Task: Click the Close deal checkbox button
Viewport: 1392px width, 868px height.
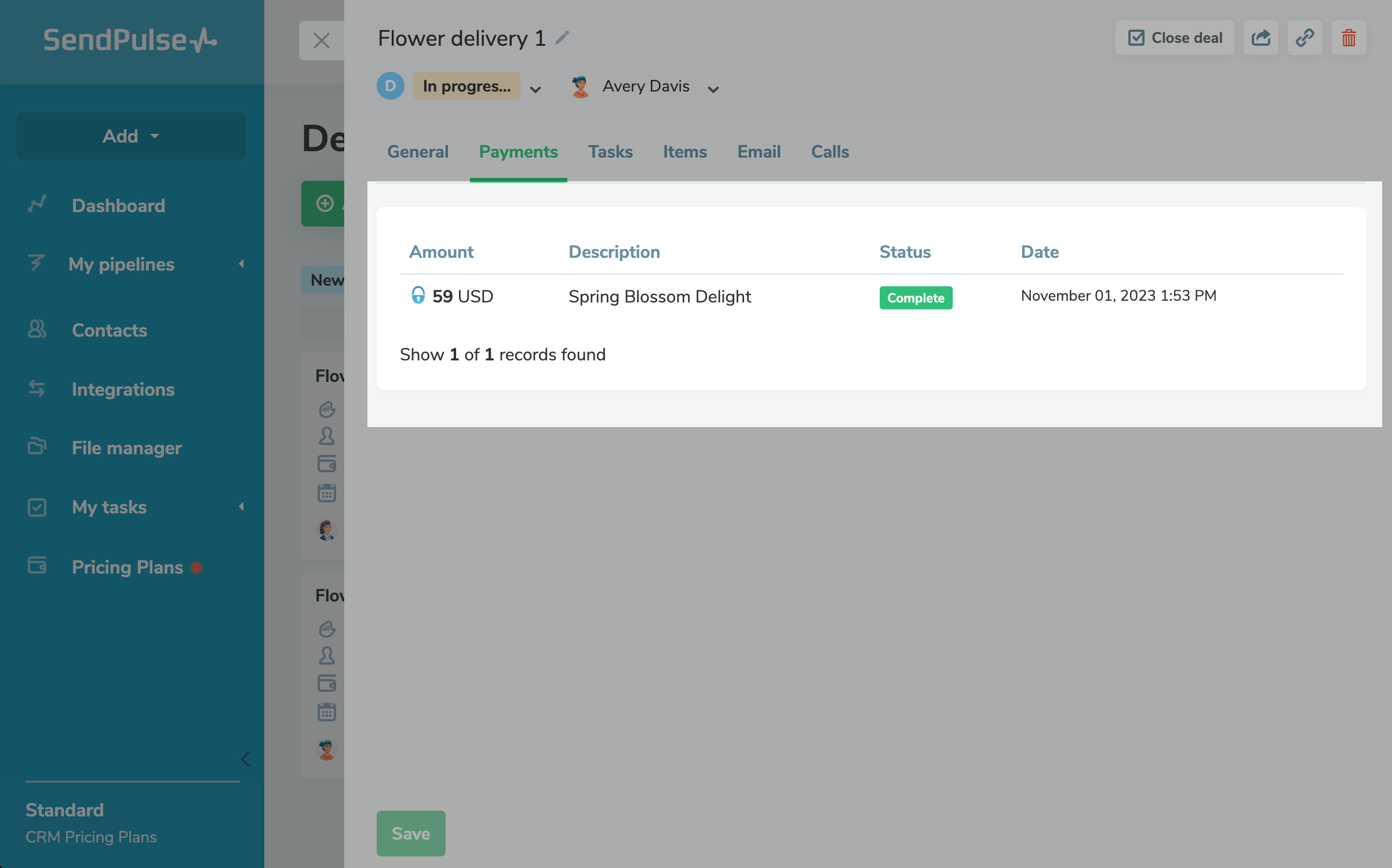Action: pos(1175,38)
